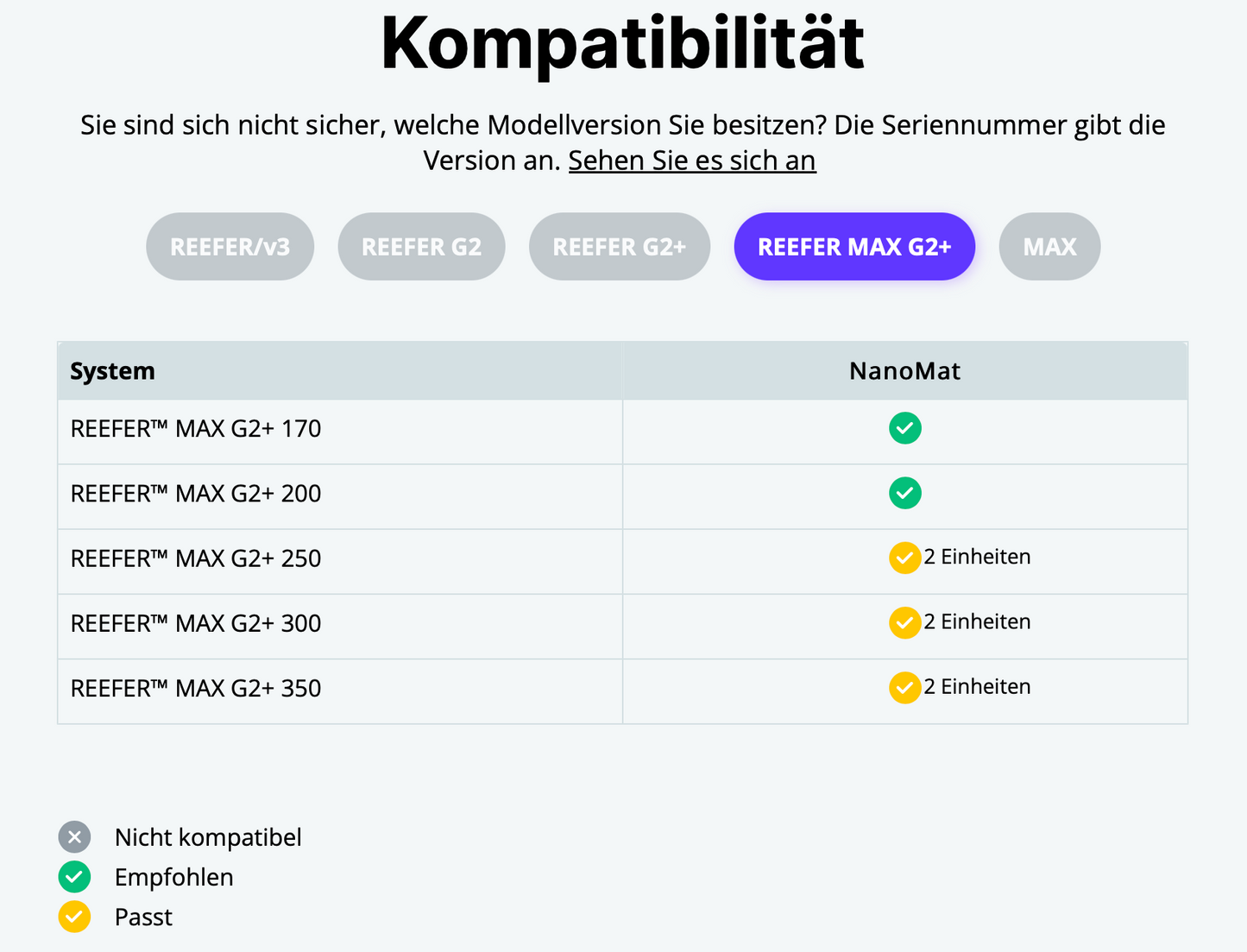
Task: Click the Kompatibilität heading
Action: 622,43
